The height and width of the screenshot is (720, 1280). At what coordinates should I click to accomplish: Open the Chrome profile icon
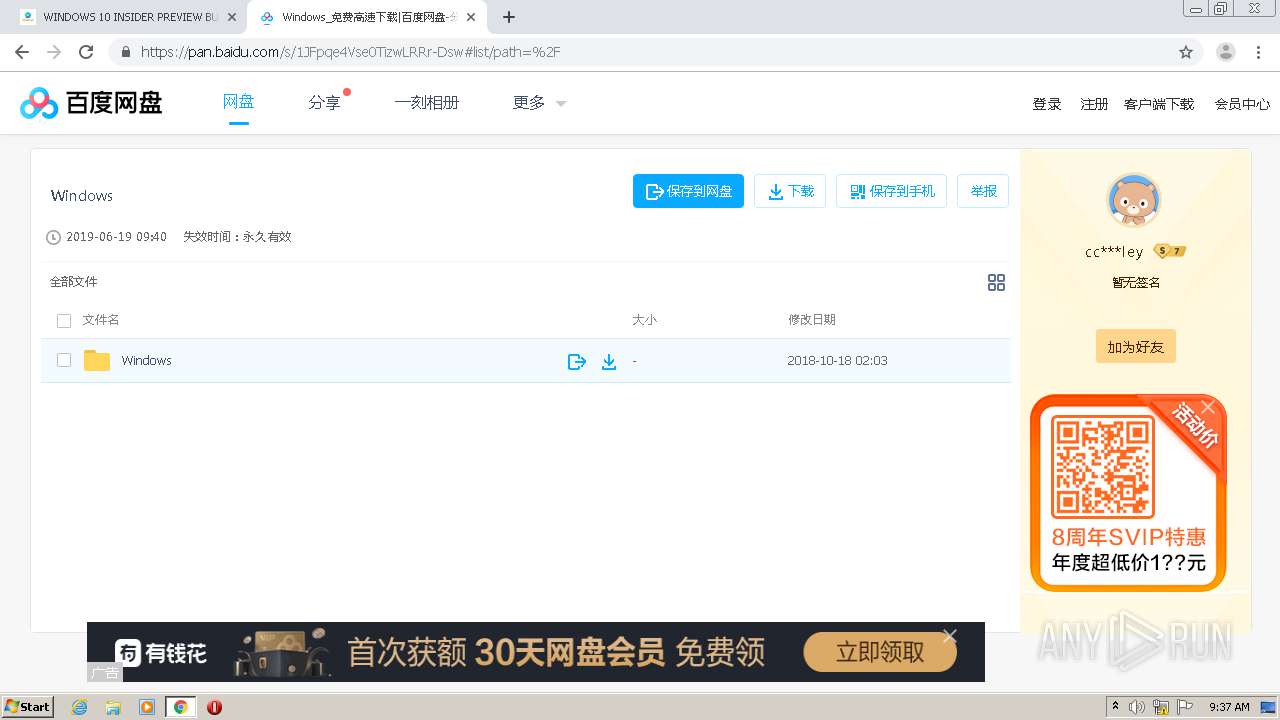[1226, 52]
